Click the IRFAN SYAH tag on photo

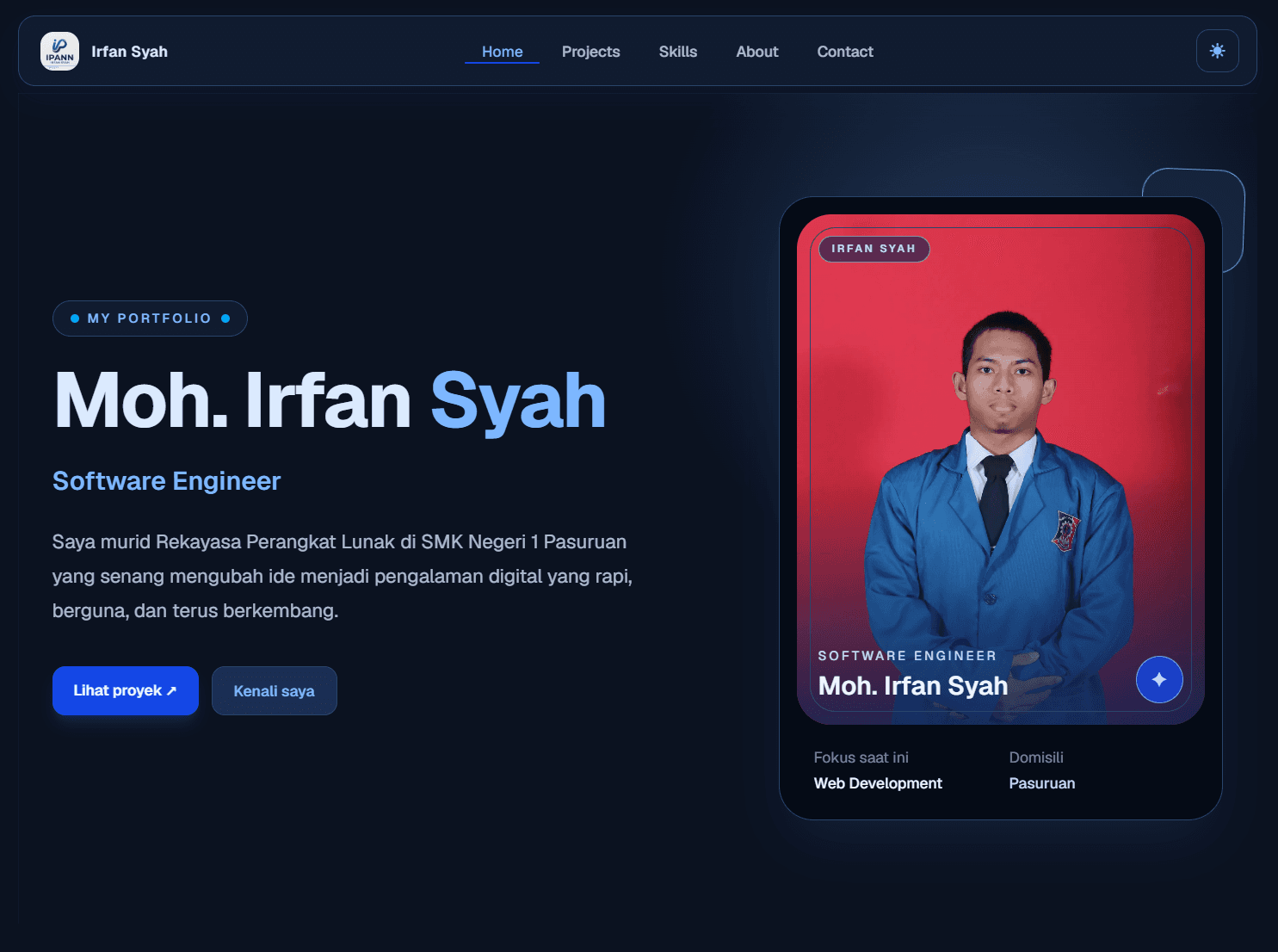pos(874,249)
